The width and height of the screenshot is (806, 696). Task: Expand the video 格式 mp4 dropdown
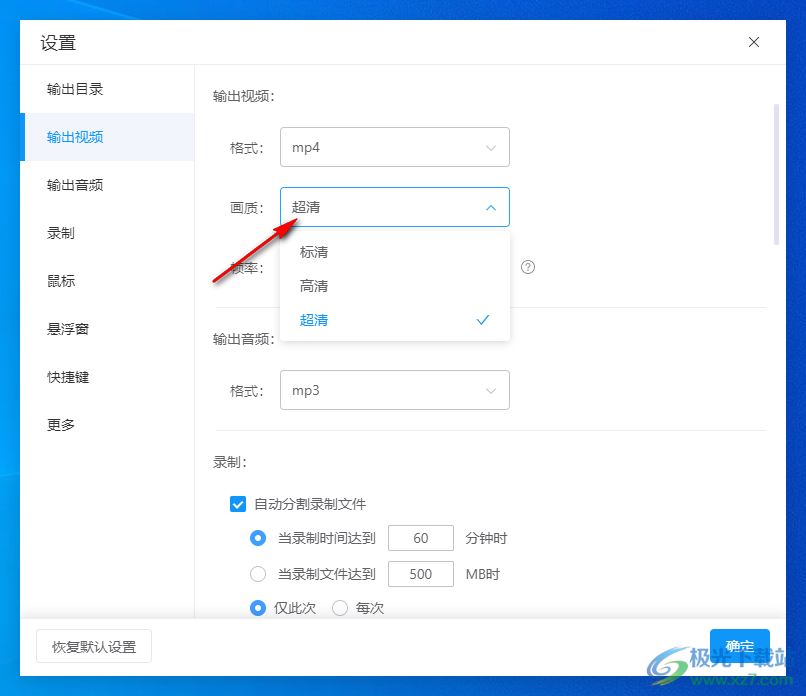point(395,148)
